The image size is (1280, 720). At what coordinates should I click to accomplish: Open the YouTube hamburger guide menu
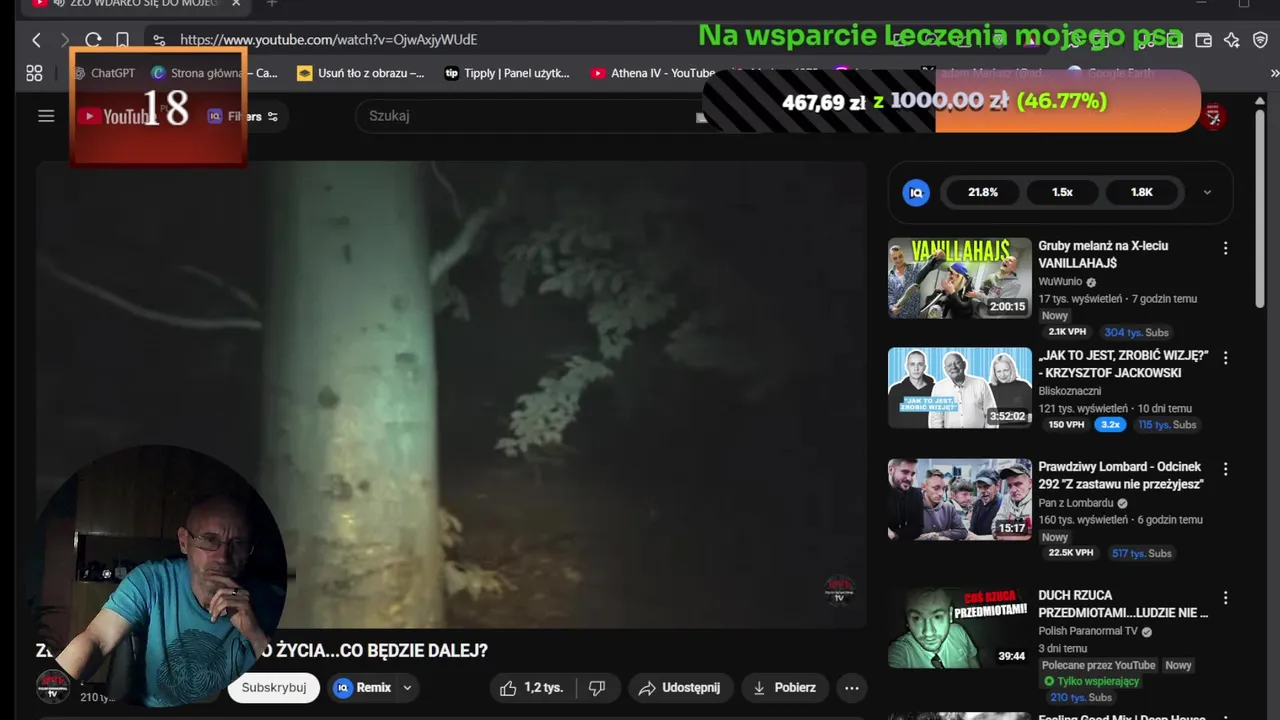[46, 116]
